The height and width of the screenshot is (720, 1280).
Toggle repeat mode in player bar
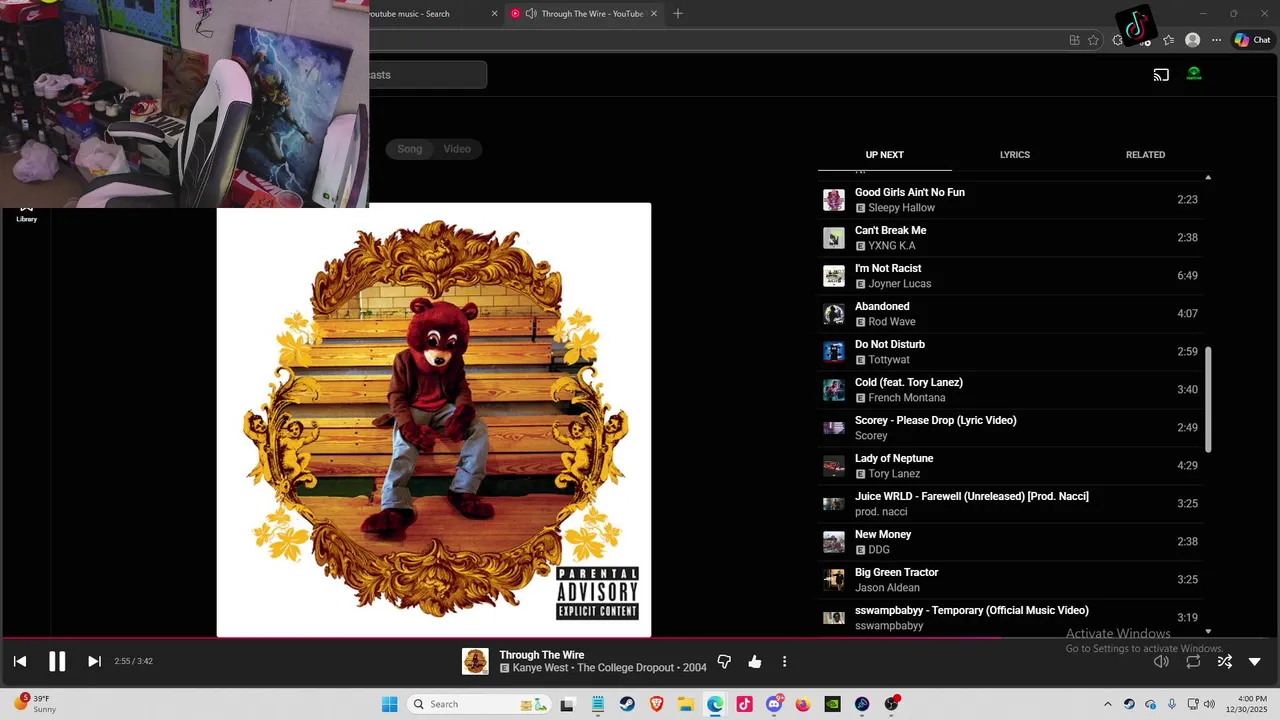point(1193,661)
